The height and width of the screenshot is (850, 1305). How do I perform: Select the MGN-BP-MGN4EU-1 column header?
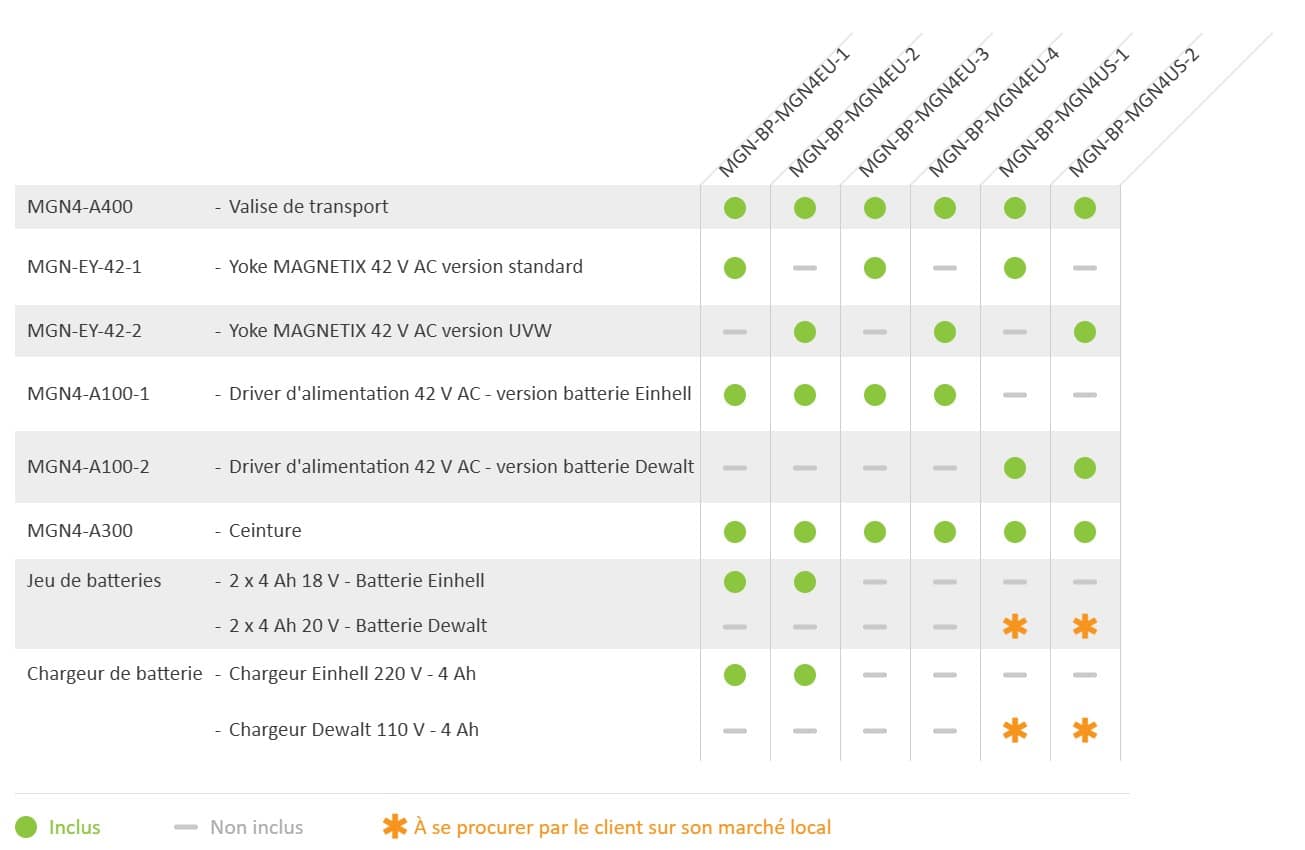point(784,112)
